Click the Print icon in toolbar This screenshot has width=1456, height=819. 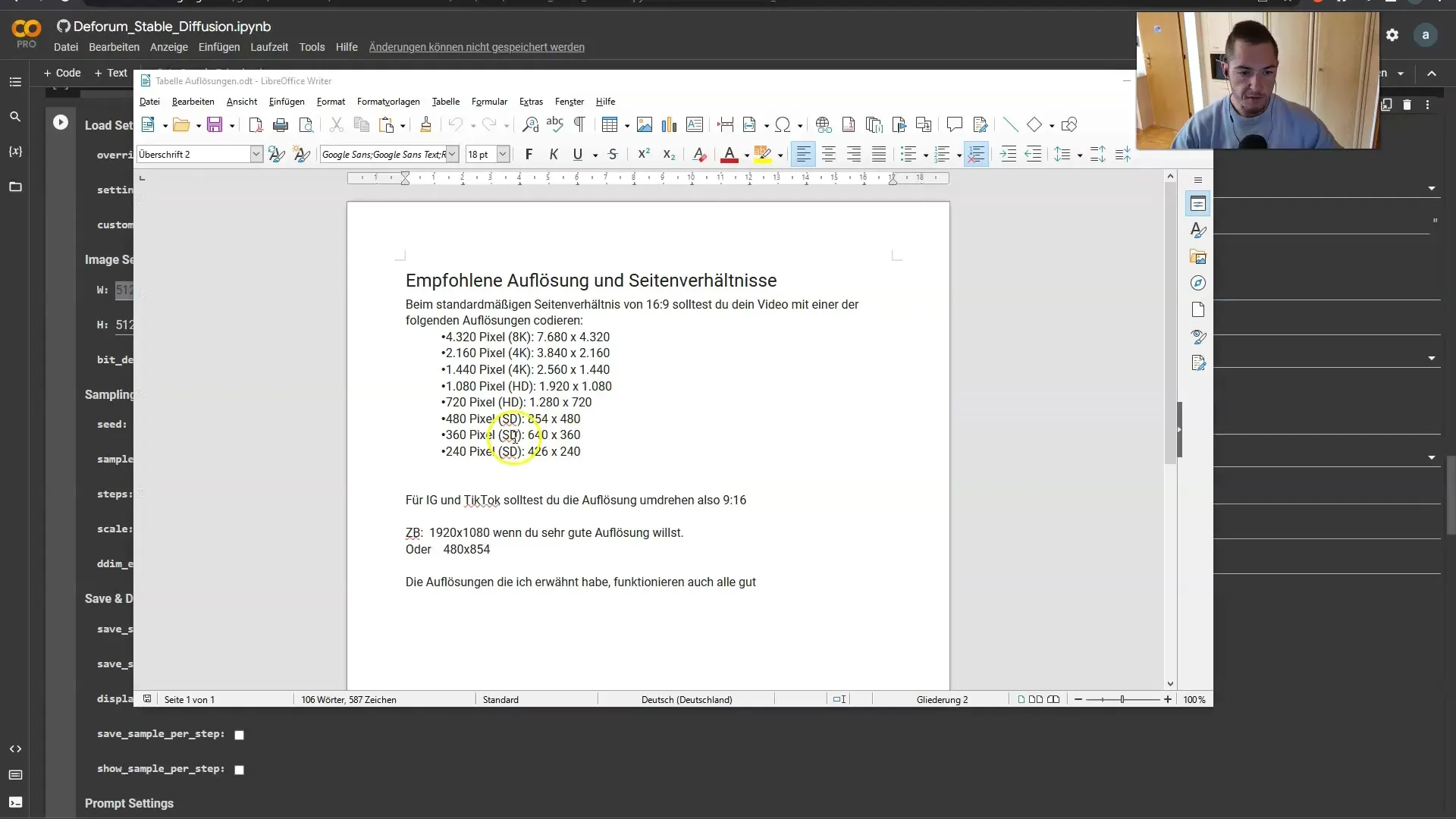(281, 125)
